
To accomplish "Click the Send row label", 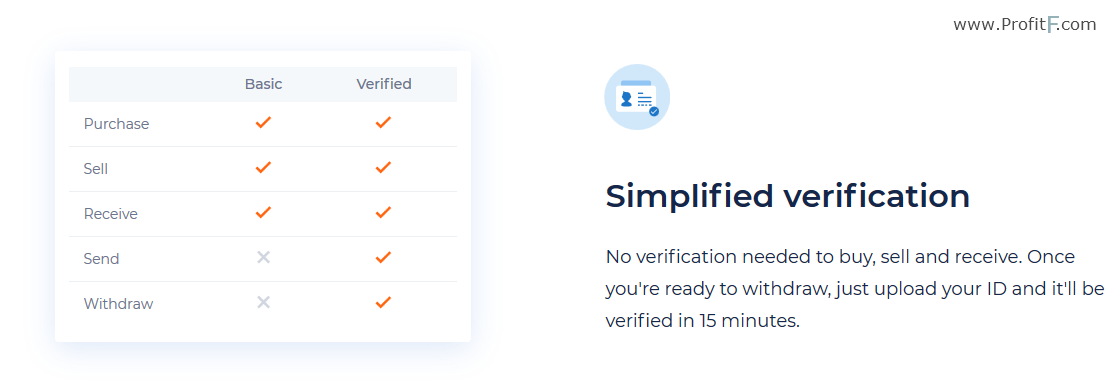I will pos(101,259).
